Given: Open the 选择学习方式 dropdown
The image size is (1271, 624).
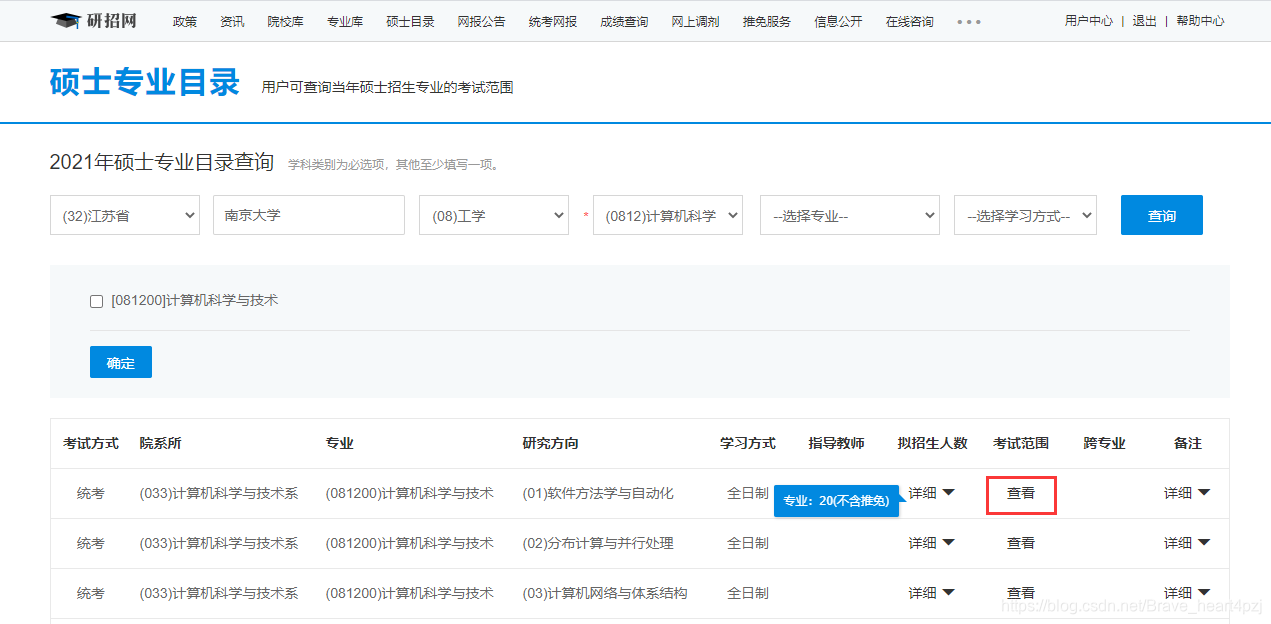Looking at the screenshot, I should (1026, 215).
